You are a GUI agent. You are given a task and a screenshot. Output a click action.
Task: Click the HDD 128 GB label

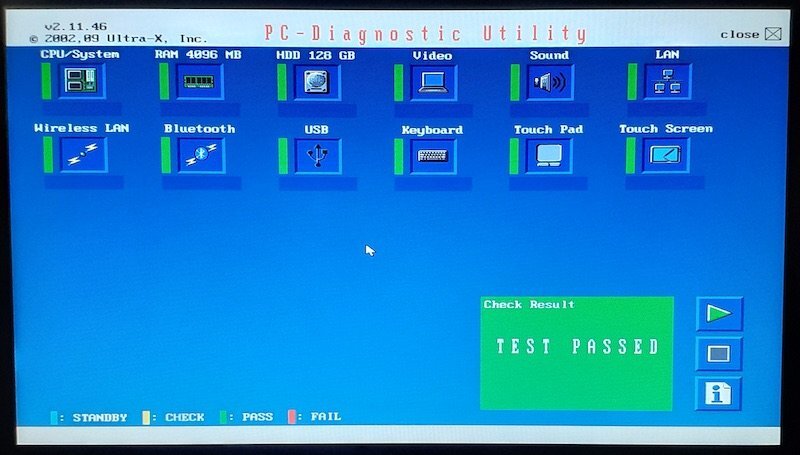click(x=315, y=55)
